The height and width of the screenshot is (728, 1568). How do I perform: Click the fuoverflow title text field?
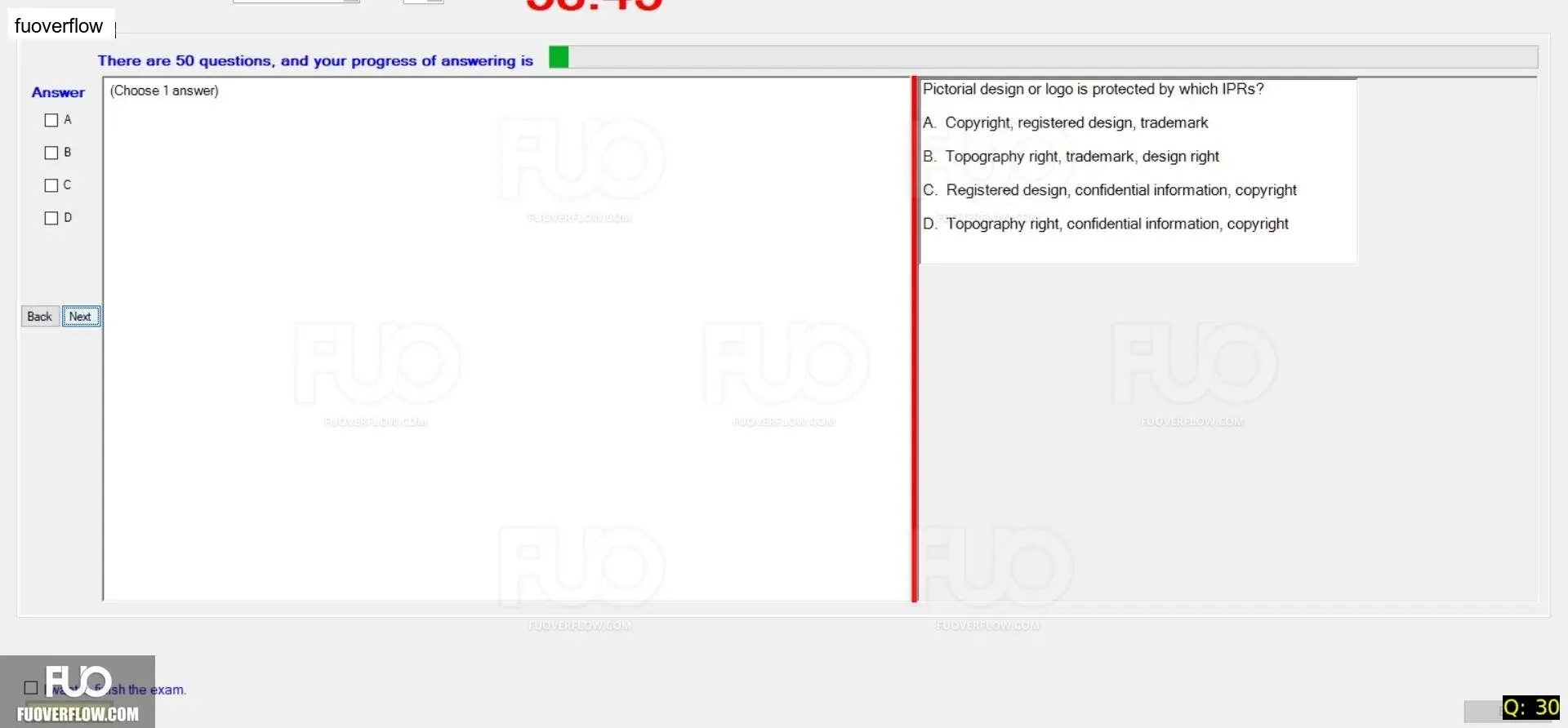62,25
